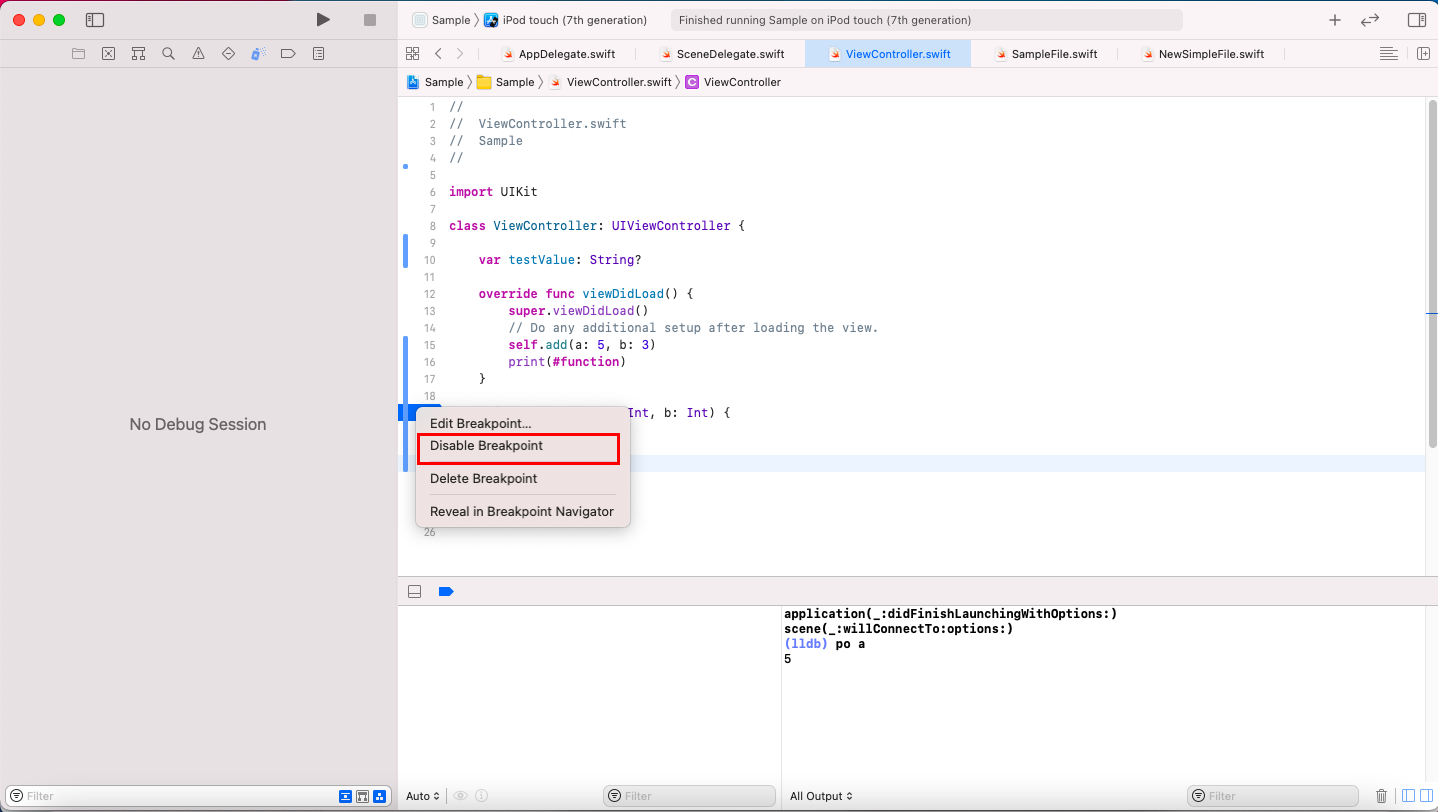Toggle the inspectors panel icon
Screen dimensions: 1438x812
pos(1416,20)
